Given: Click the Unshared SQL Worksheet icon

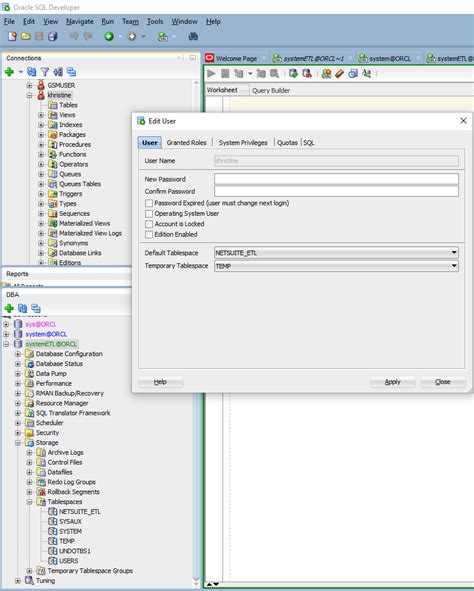Looking at the screenshot, I should 326,73.
